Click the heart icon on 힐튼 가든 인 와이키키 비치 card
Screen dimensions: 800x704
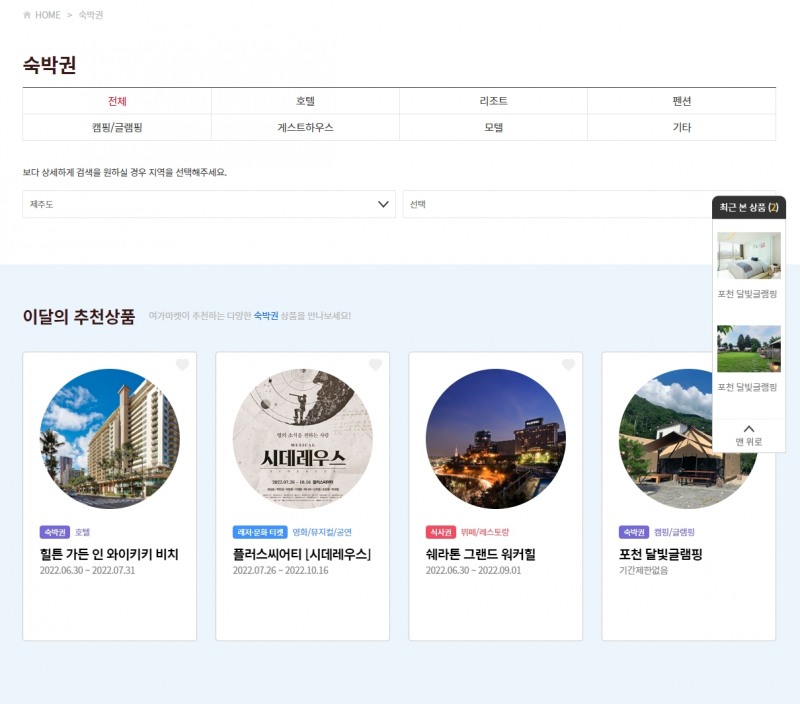coord(180,366)
